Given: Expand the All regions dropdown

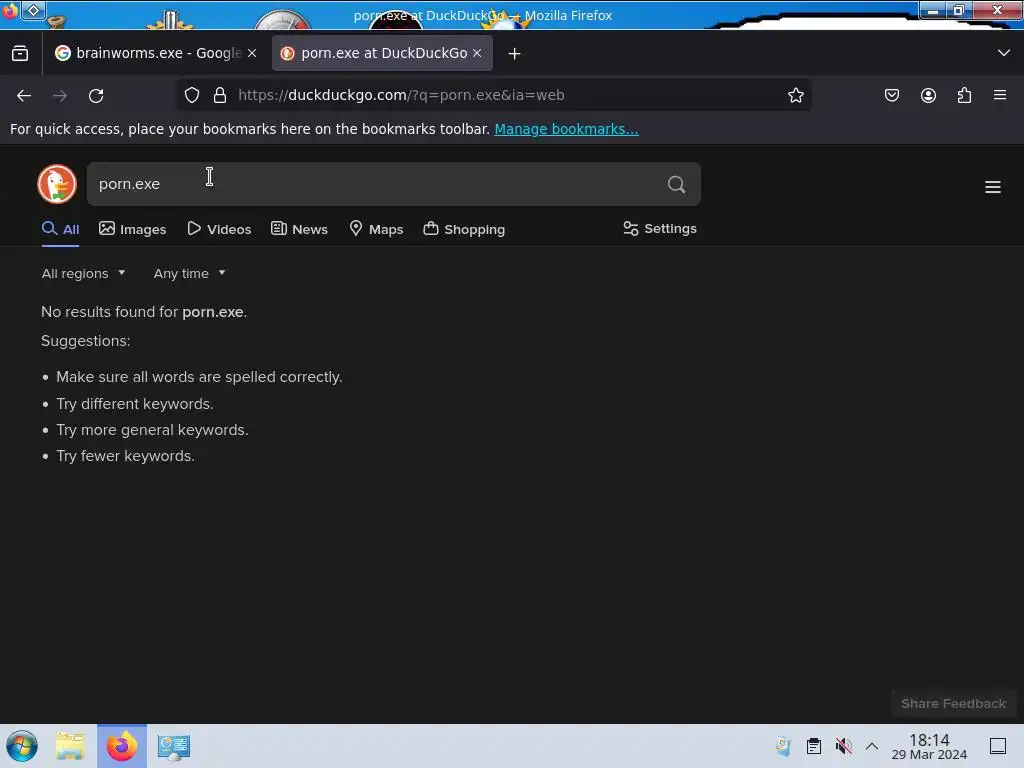Looking at the screenshot, I should coord(83,274).
